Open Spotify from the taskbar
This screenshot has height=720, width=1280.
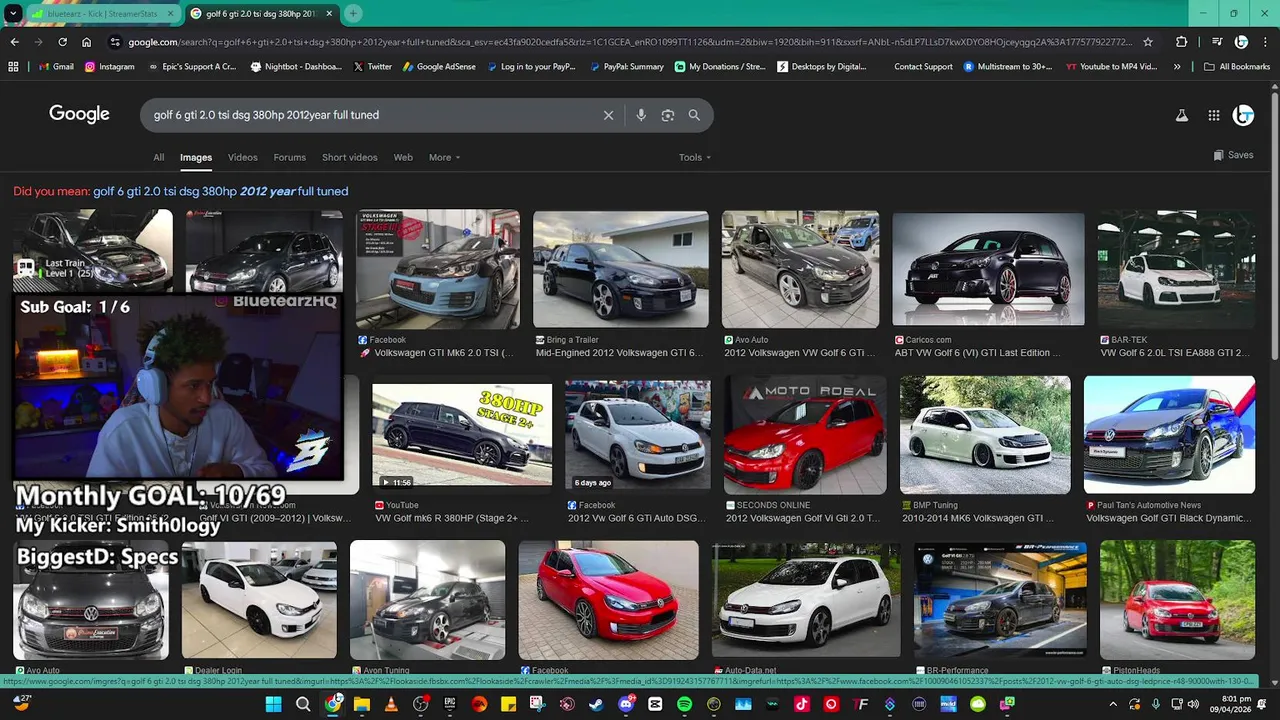tap(685, 704)
